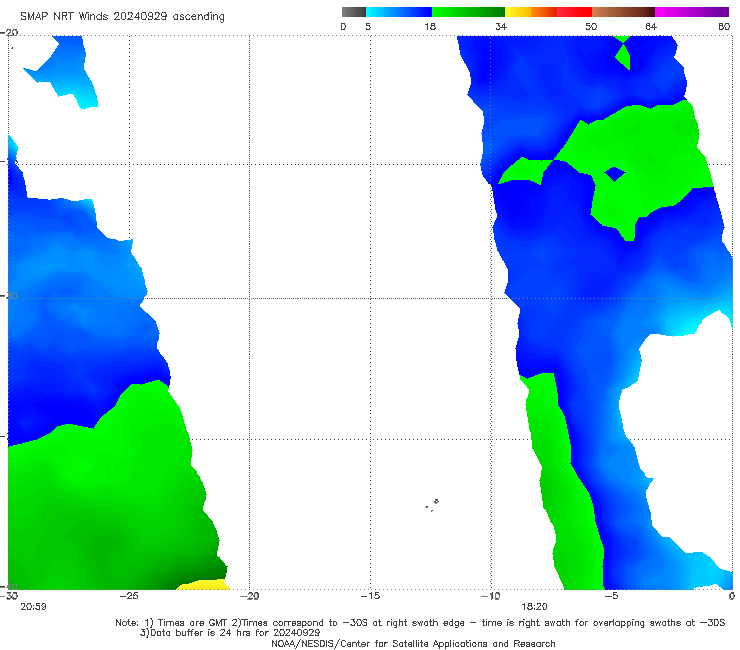Click the '18' label under the color bar
The image size is (740, 650).
tap(430, 26)
